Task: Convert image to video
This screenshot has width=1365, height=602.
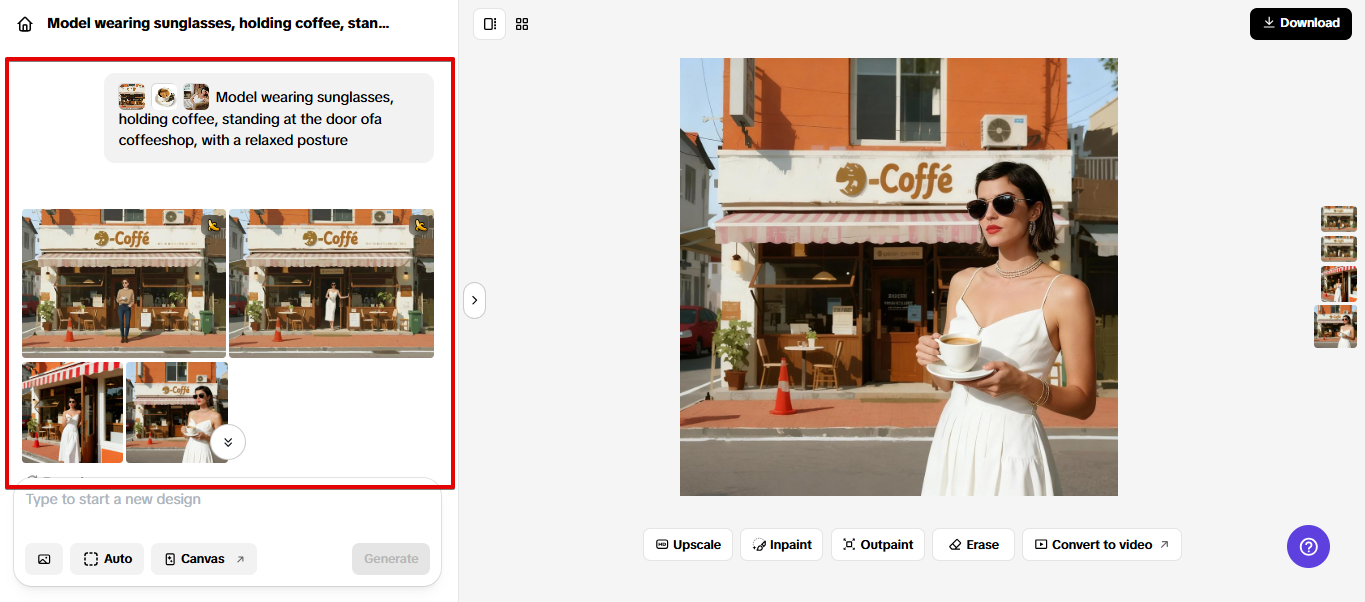Action: [x=1101, y=544]
